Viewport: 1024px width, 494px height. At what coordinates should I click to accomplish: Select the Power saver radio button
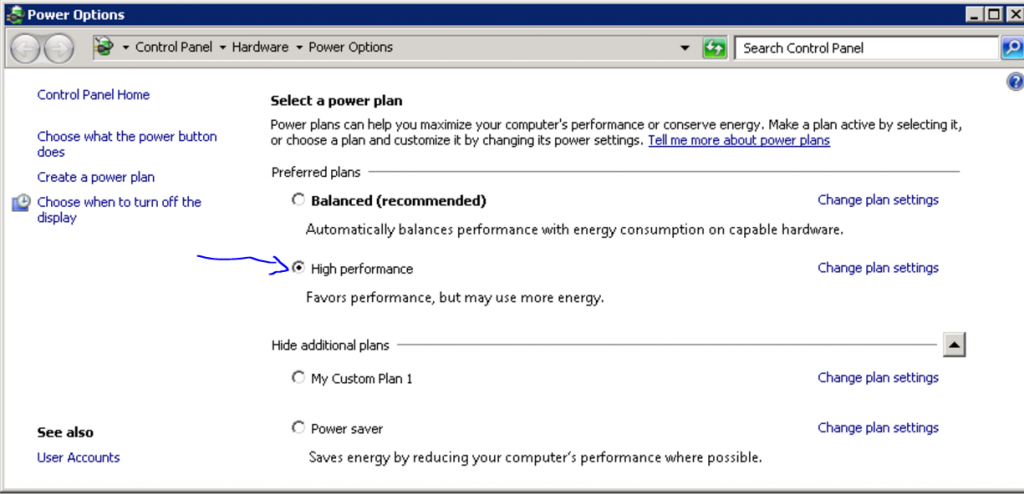click(298, 428)
